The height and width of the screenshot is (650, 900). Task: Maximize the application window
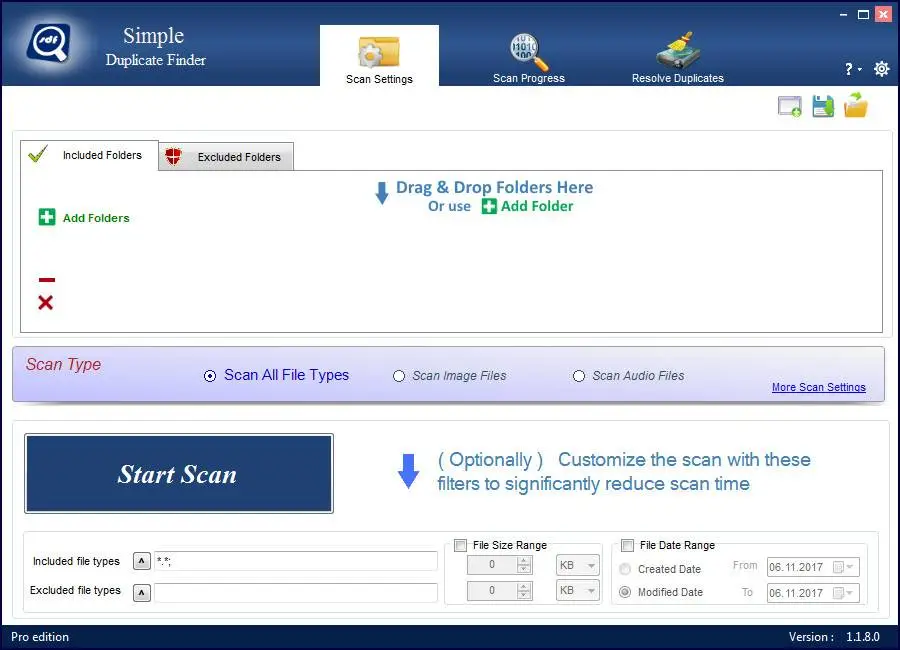(863, 15)
